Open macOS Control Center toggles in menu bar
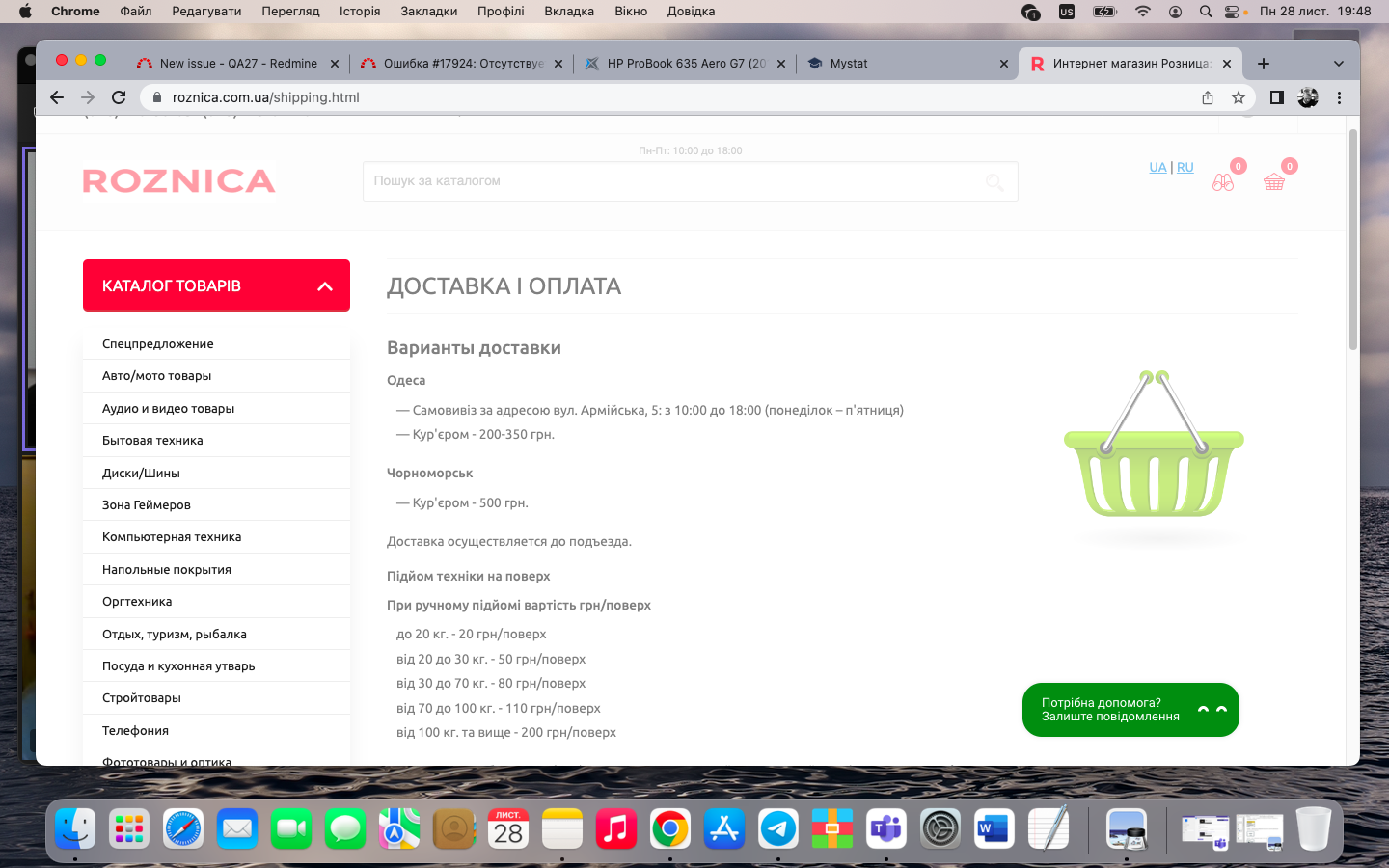 (1233, 12)
